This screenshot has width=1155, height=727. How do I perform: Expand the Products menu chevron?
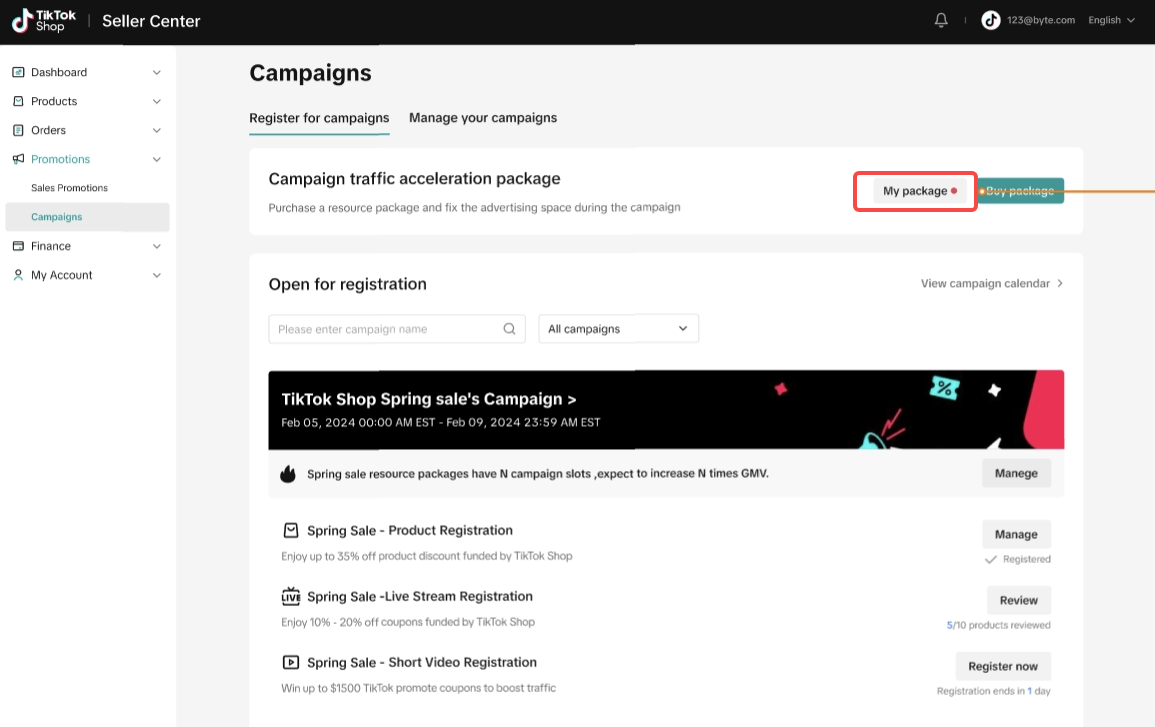156,101
